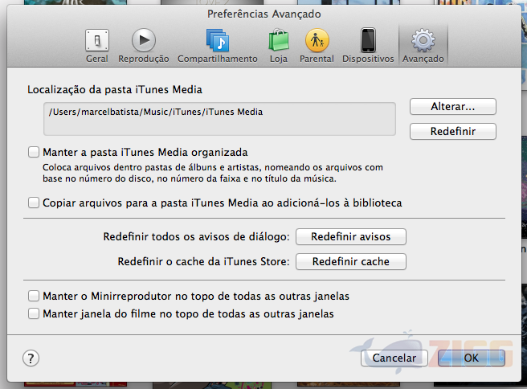The width and height of the screenshot is (527, 389).
Task: Click the Redefinir folder location button
Action: 453,131
